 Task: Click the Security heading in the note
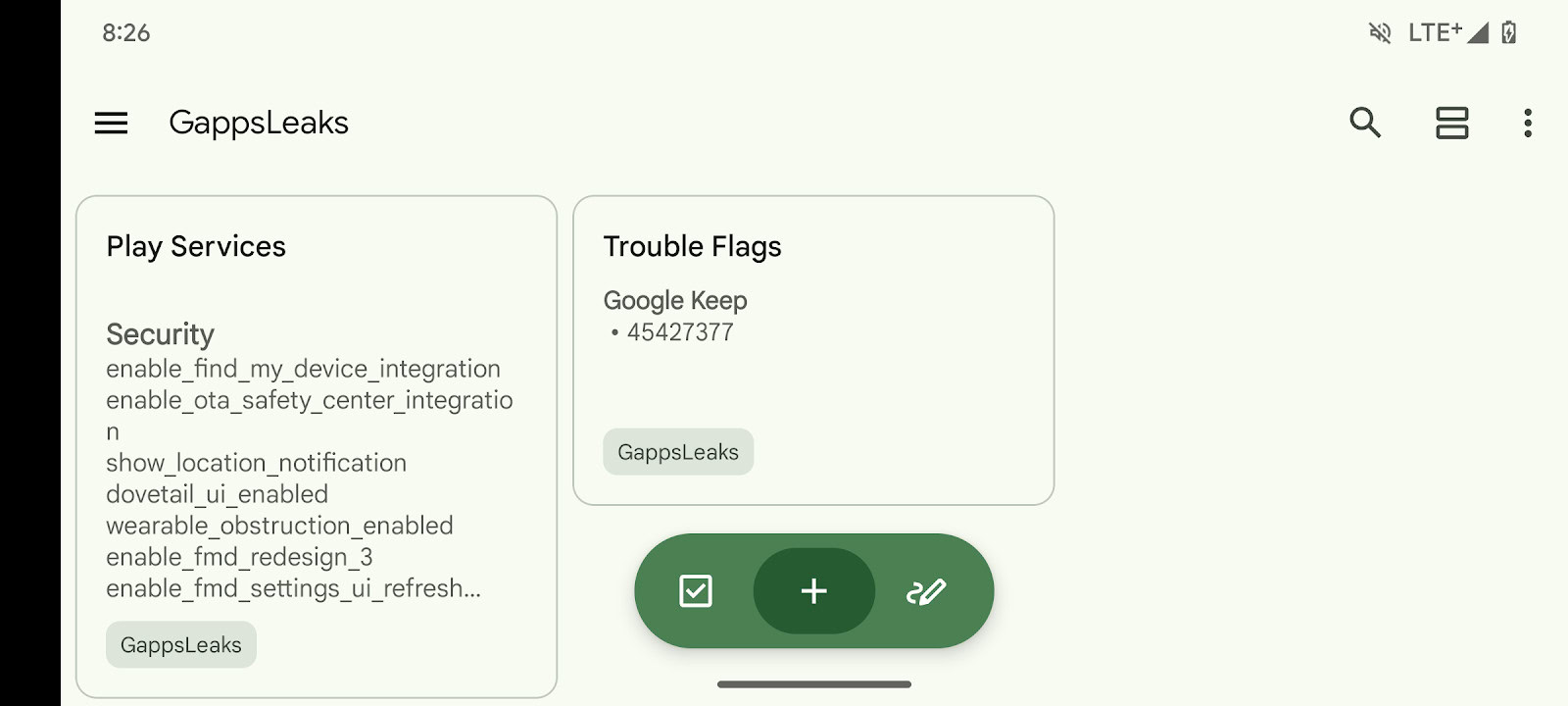click(x=160, y=334)
